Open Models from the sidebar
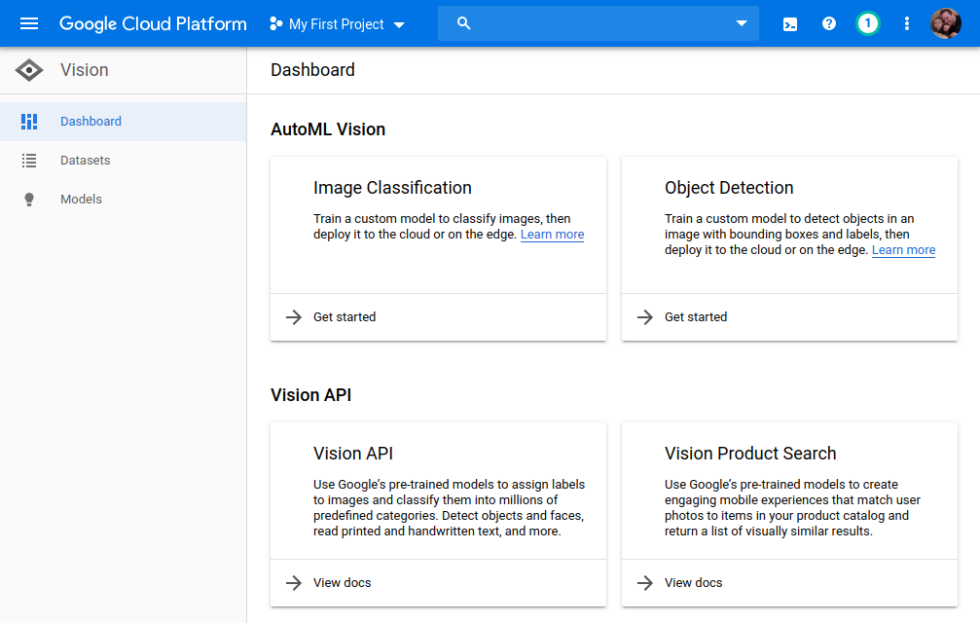Screen dimensions: 980x623 [81, 199]
